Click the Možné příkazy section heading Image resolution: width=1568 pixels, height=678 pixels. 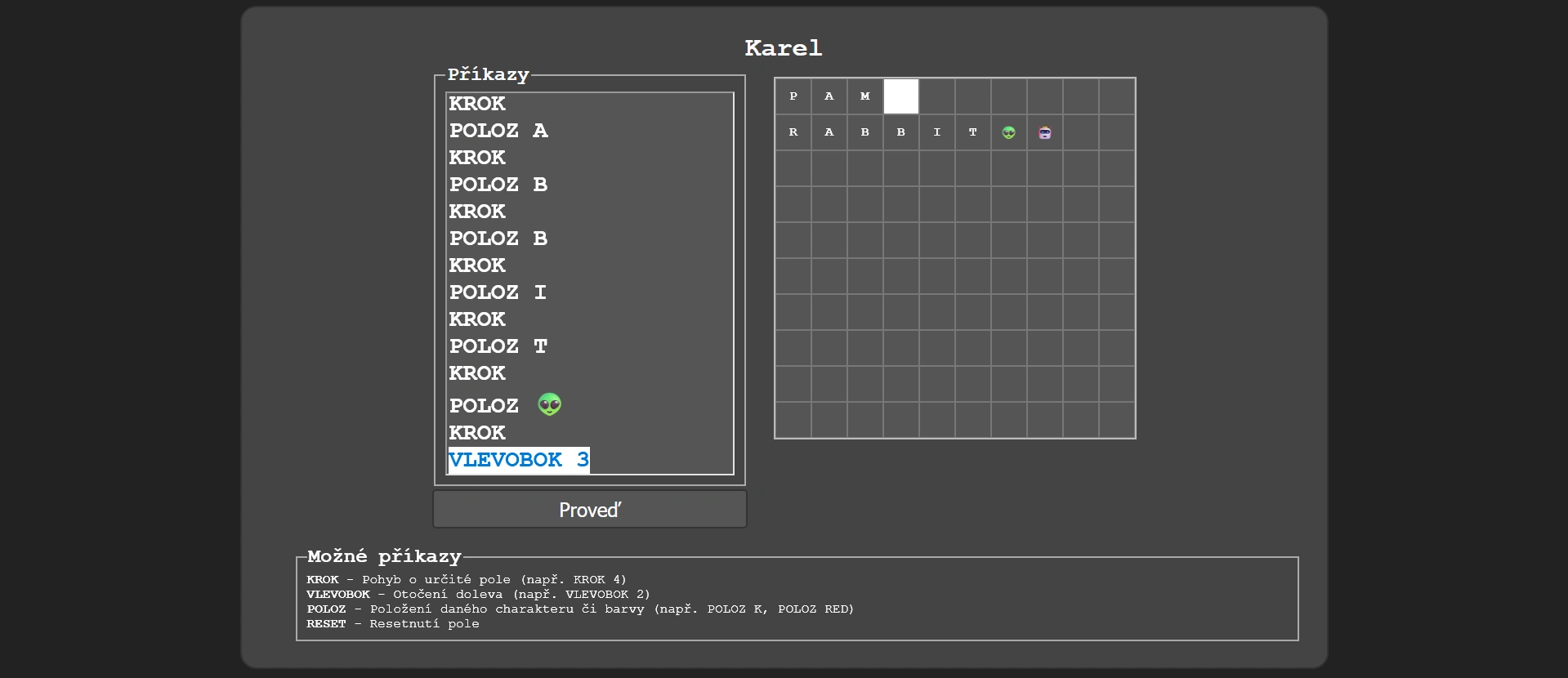pos(384,556)
